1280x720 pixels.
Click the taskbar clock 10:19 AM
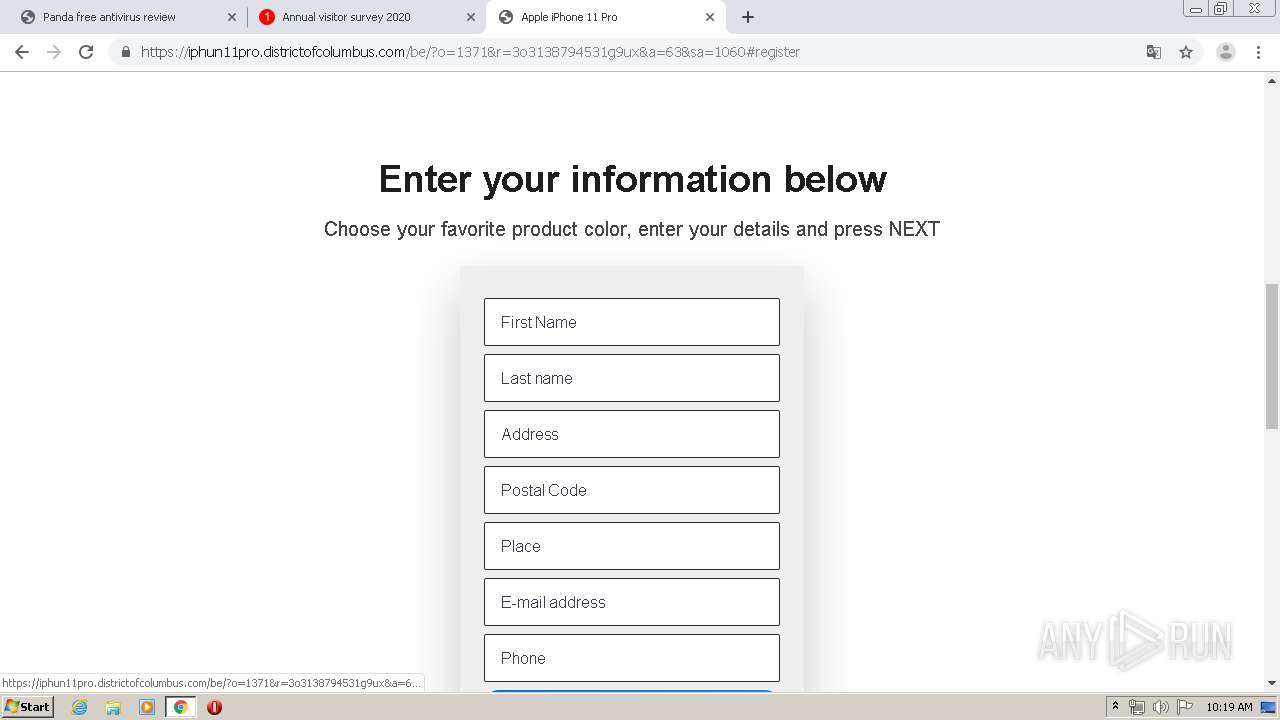click(x=1229, y=707)
